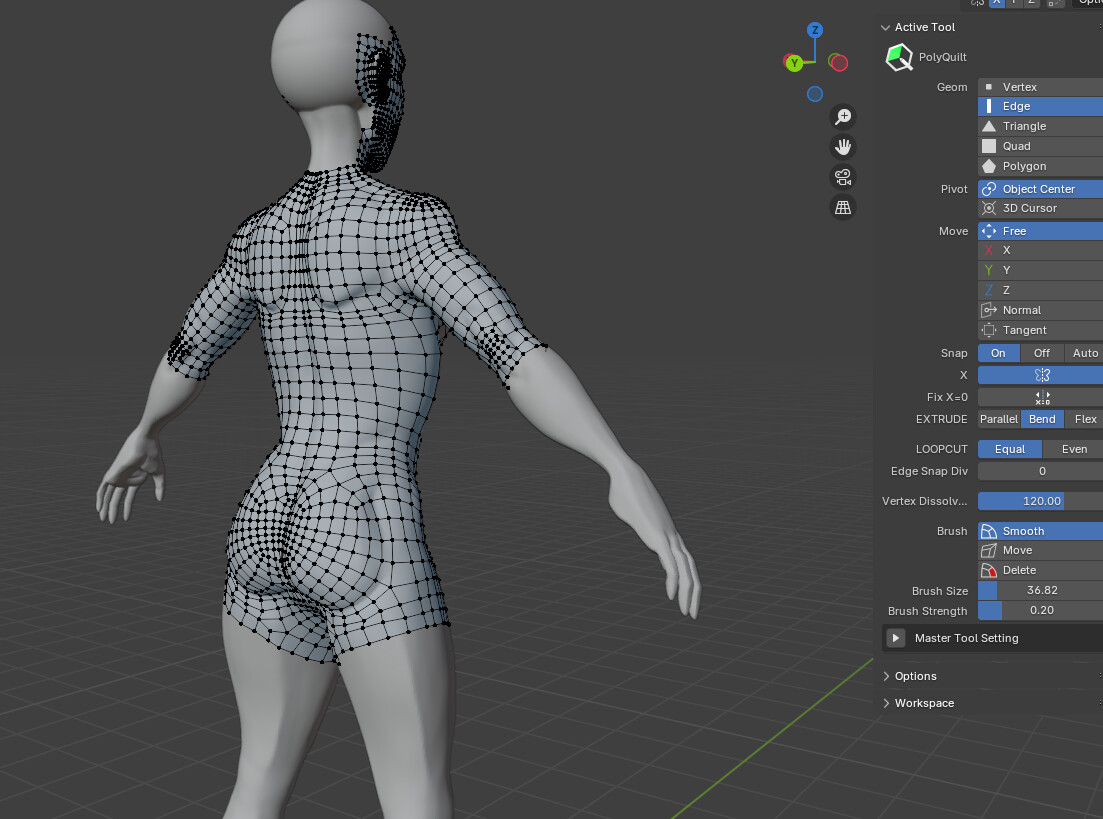This screenshot has height=819, width=1103.
Task: Toggle Fix X=0 option
Action: tap(1040, 398)
